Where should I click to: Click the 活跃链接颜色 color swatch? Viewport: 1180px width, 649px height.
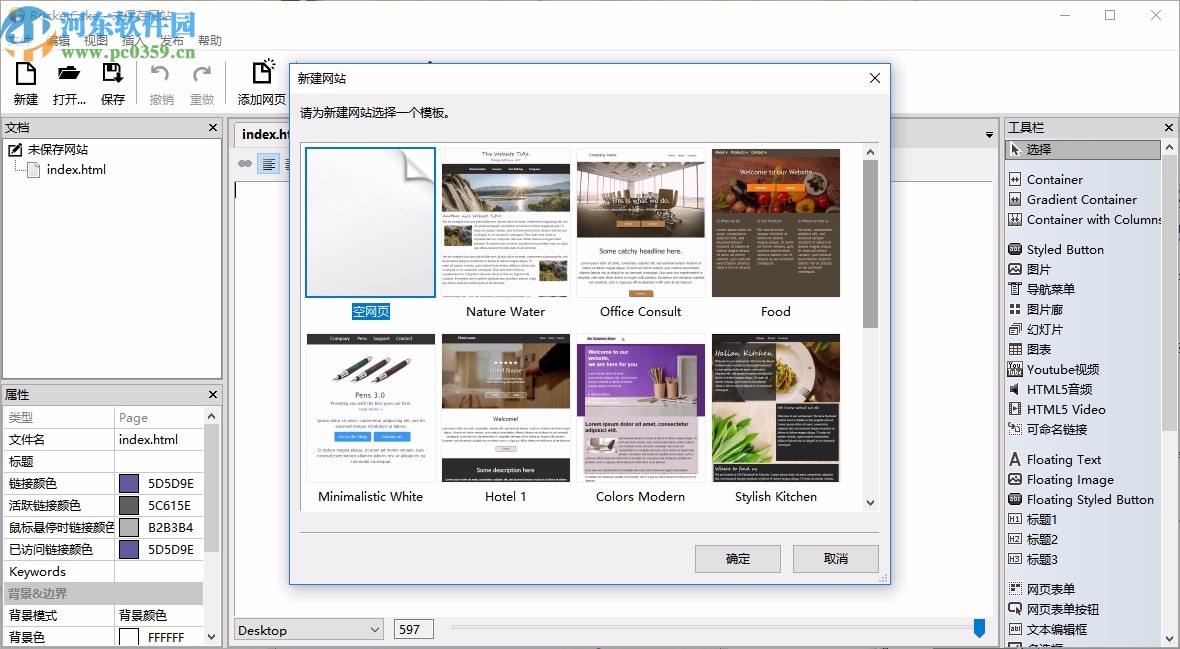pos(129,505)
